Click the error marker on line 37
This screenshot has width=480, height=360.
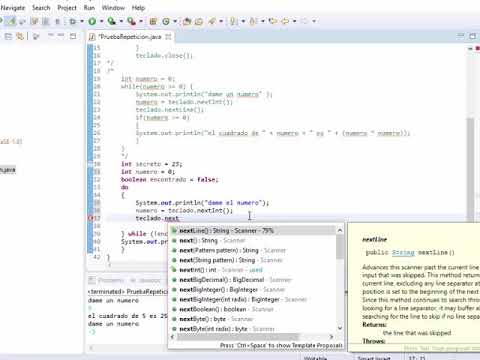[90, 218]
